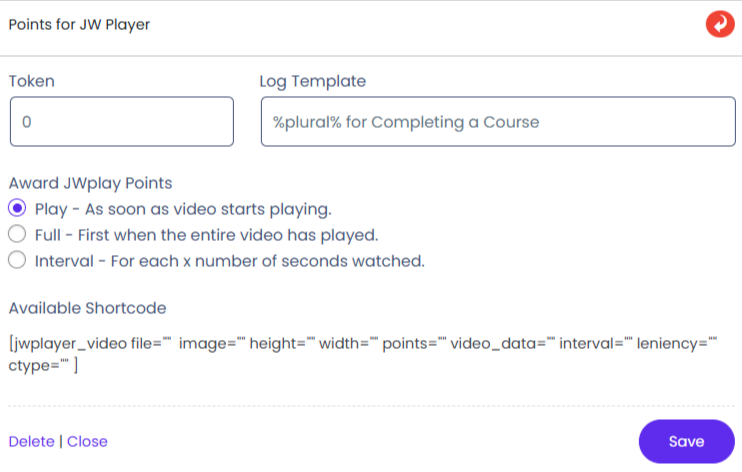Select the Full radio button

point(16,235)
